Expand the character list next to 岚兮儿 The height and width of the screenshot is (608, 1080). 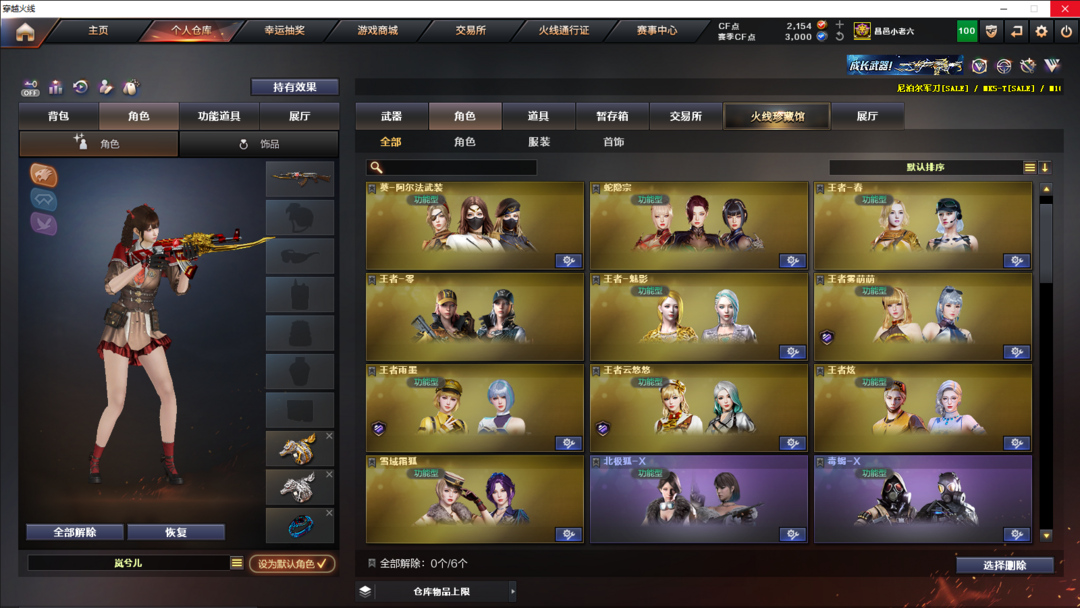tap(237, 563)
